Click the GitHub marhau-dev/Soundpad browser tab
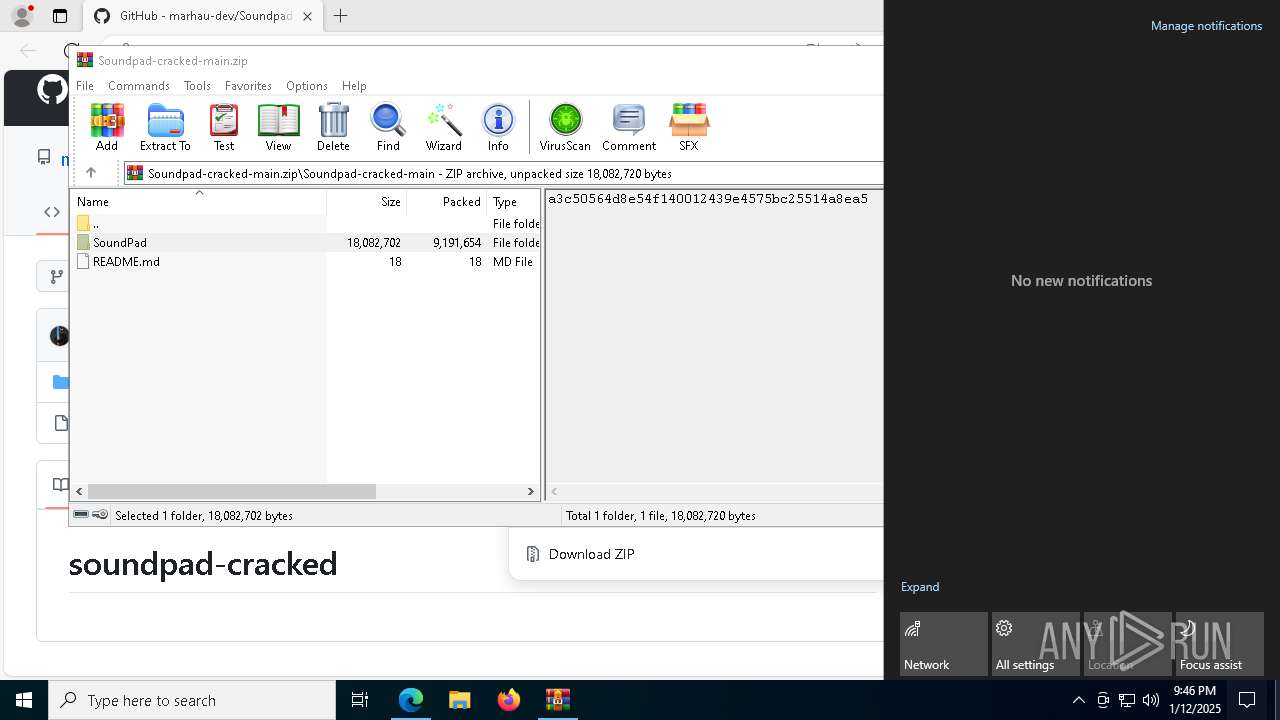 [x=203, y=16]
